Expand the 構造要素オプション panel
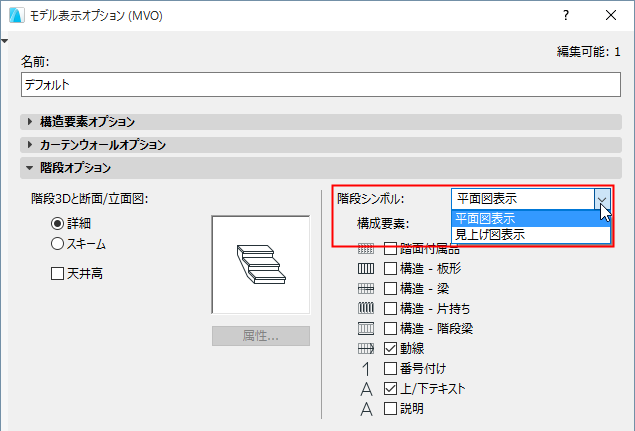Viewport: 635px width, 431px height. point(321,122)
